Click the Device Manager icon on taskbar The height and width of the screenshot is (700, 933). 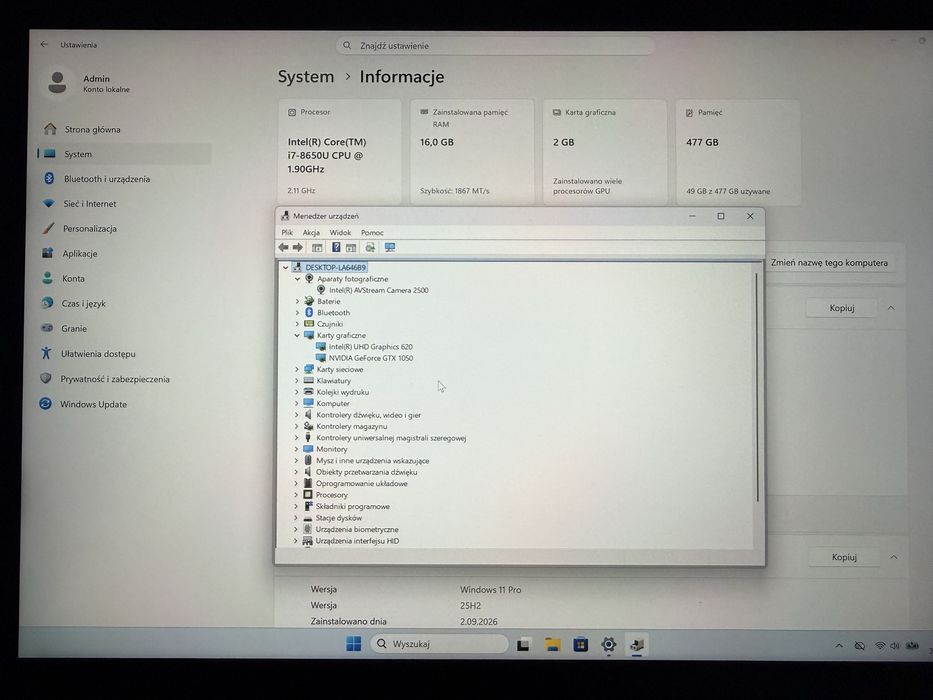pyautogui.click(x=637, y=644)
